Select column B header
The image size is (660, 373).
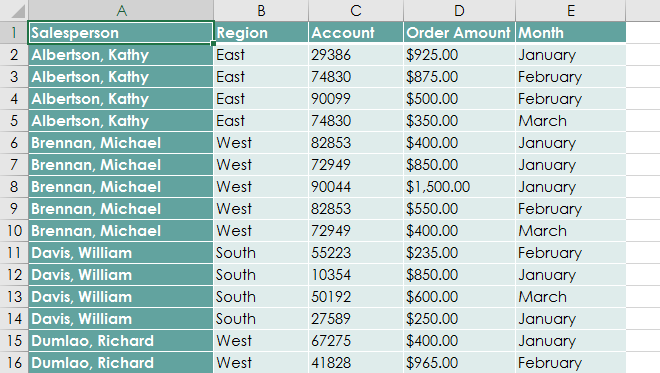261,11
